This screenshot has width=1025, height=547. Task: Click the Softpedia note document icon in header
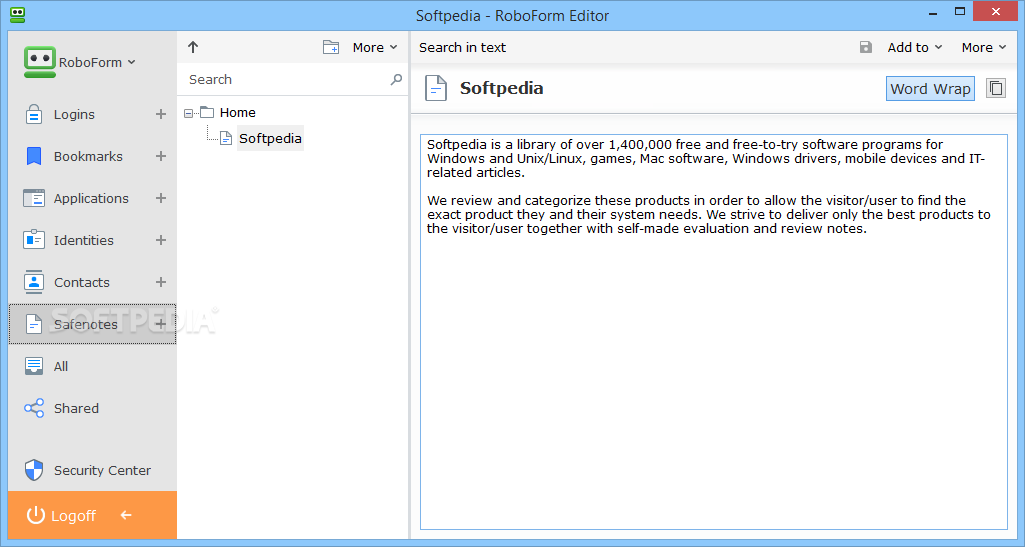[435, 88]
